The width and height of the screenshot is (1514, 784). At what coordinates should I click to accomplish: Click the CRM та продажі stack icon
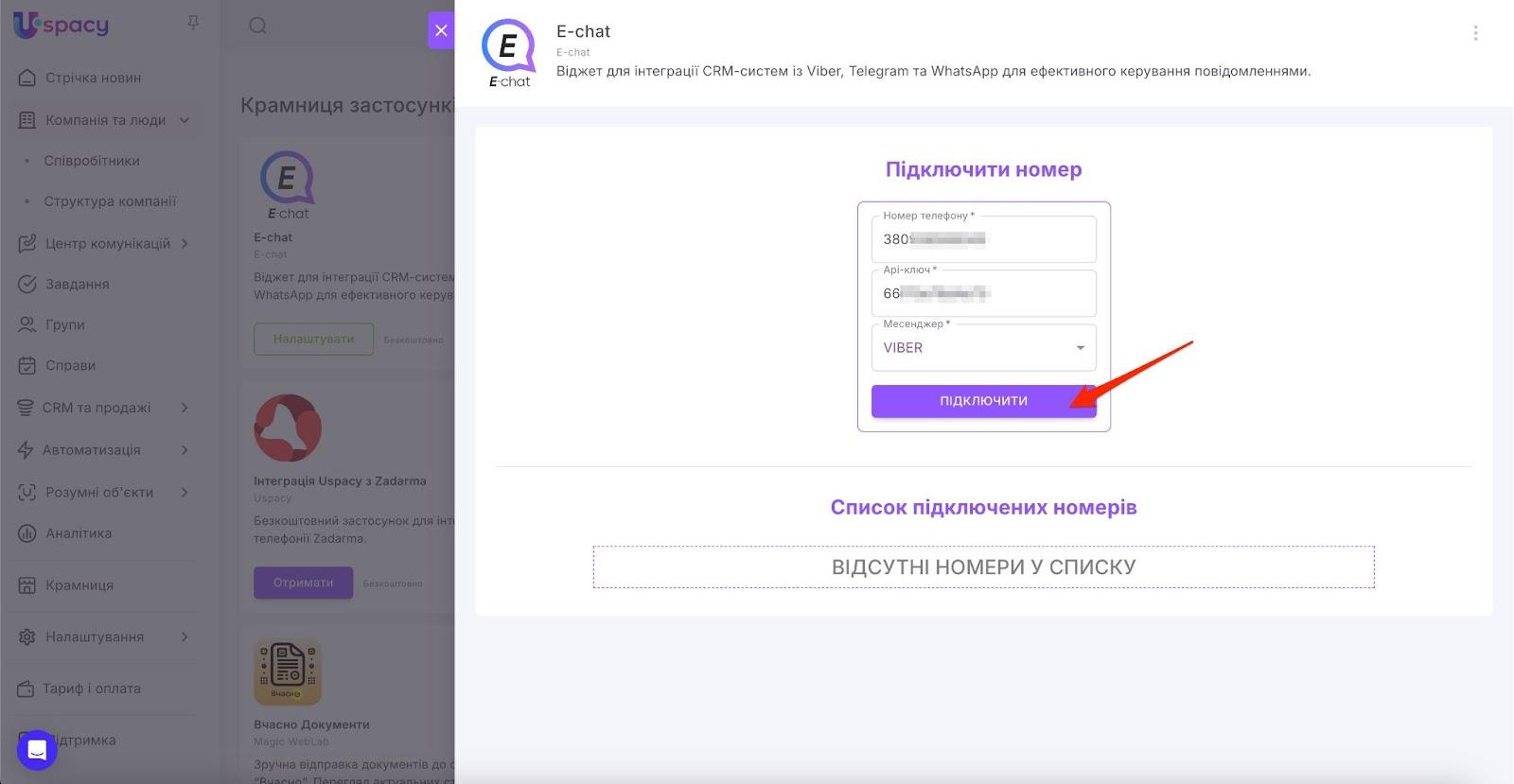tap(26, 408)
